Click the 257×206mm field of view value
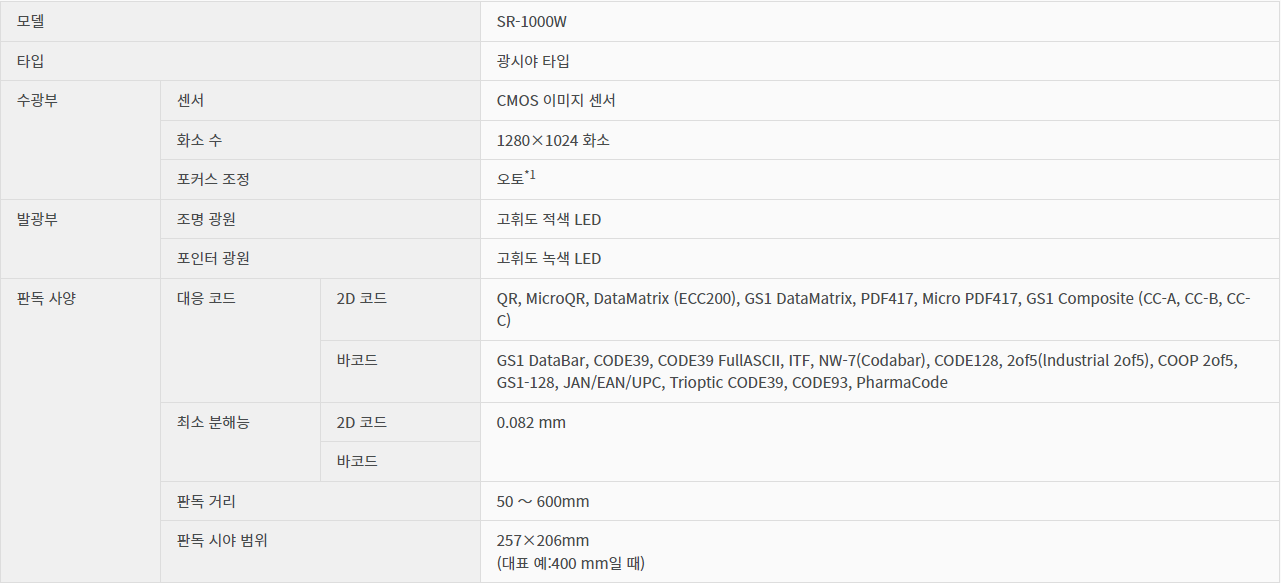Image resolution: width=1281 pixels, height=583 pixels. [543, 540]
